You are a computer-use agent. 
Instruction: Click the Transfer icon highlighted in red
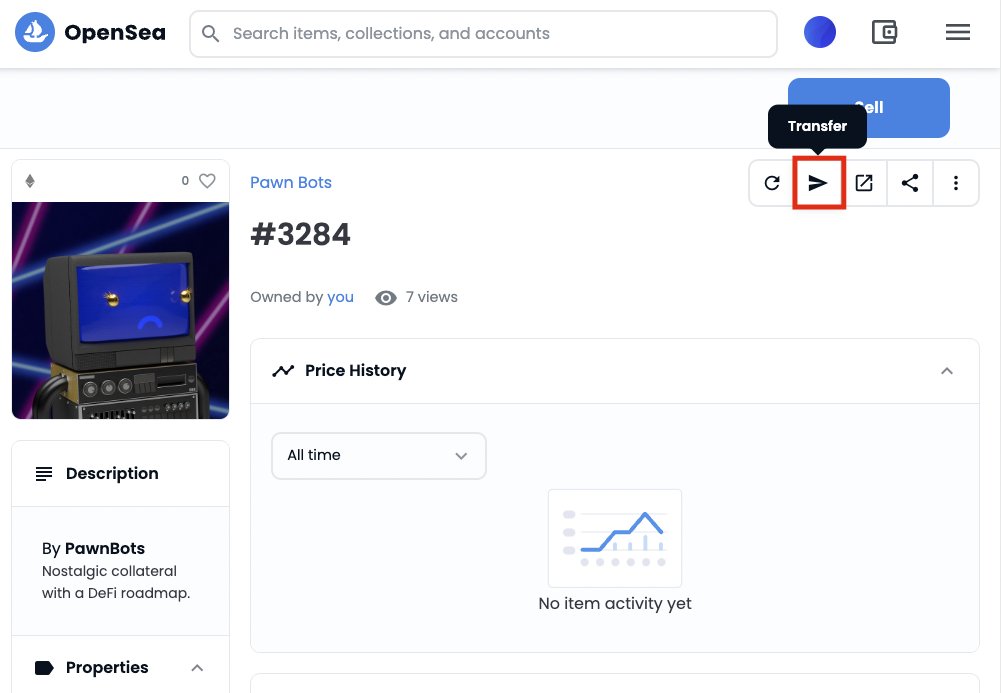pos(818,183)
